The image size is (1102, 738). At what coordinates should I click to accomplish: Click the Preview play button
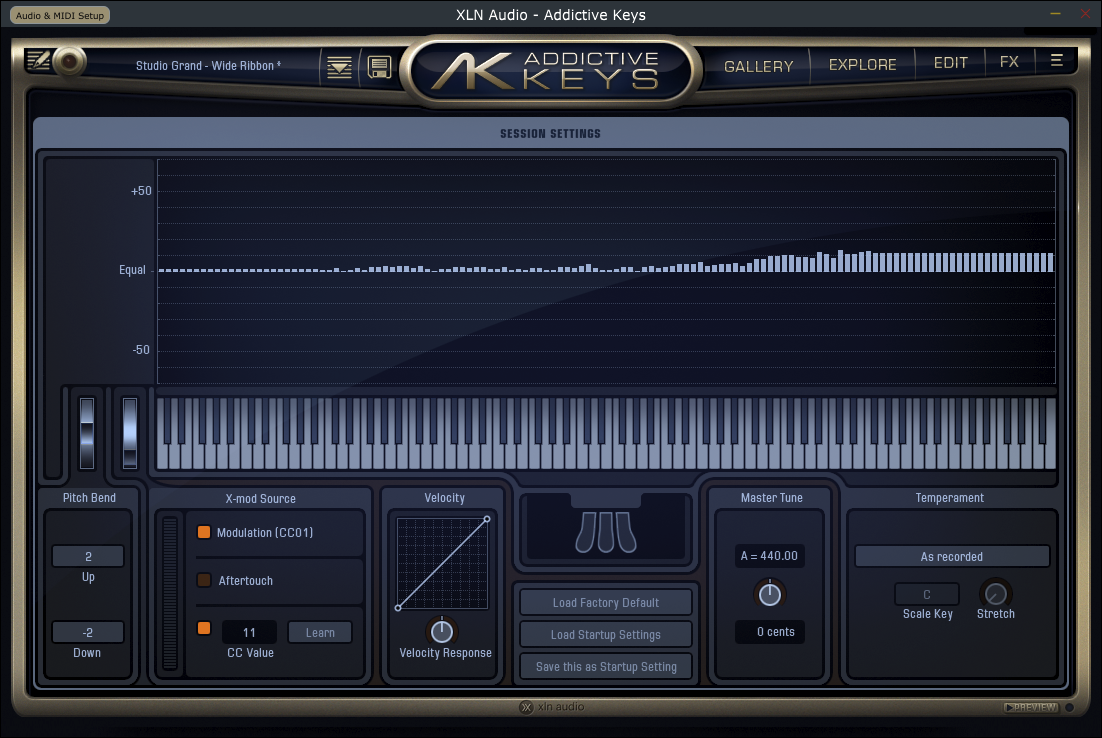coord(1031,707)
